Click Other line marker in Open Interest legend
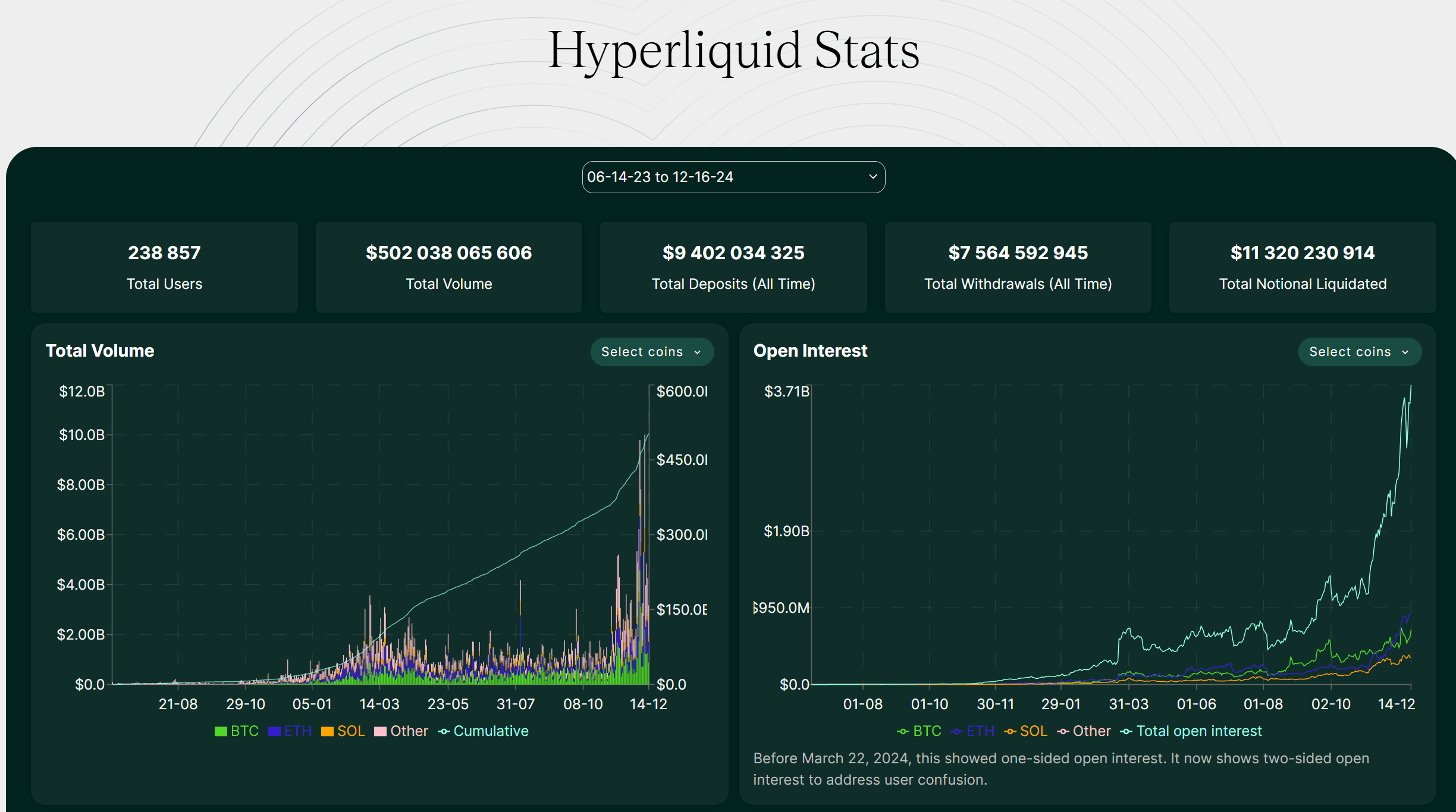The image size is (1456, 812). click(x=1063, y=731)
